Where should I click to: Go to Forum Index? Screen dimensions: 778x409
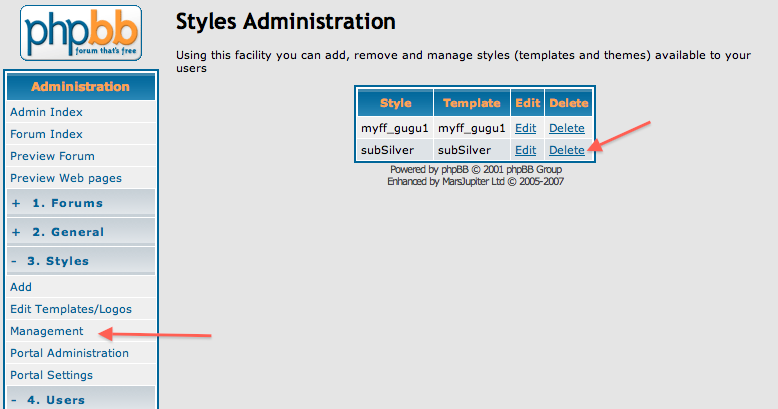[46, 134]
